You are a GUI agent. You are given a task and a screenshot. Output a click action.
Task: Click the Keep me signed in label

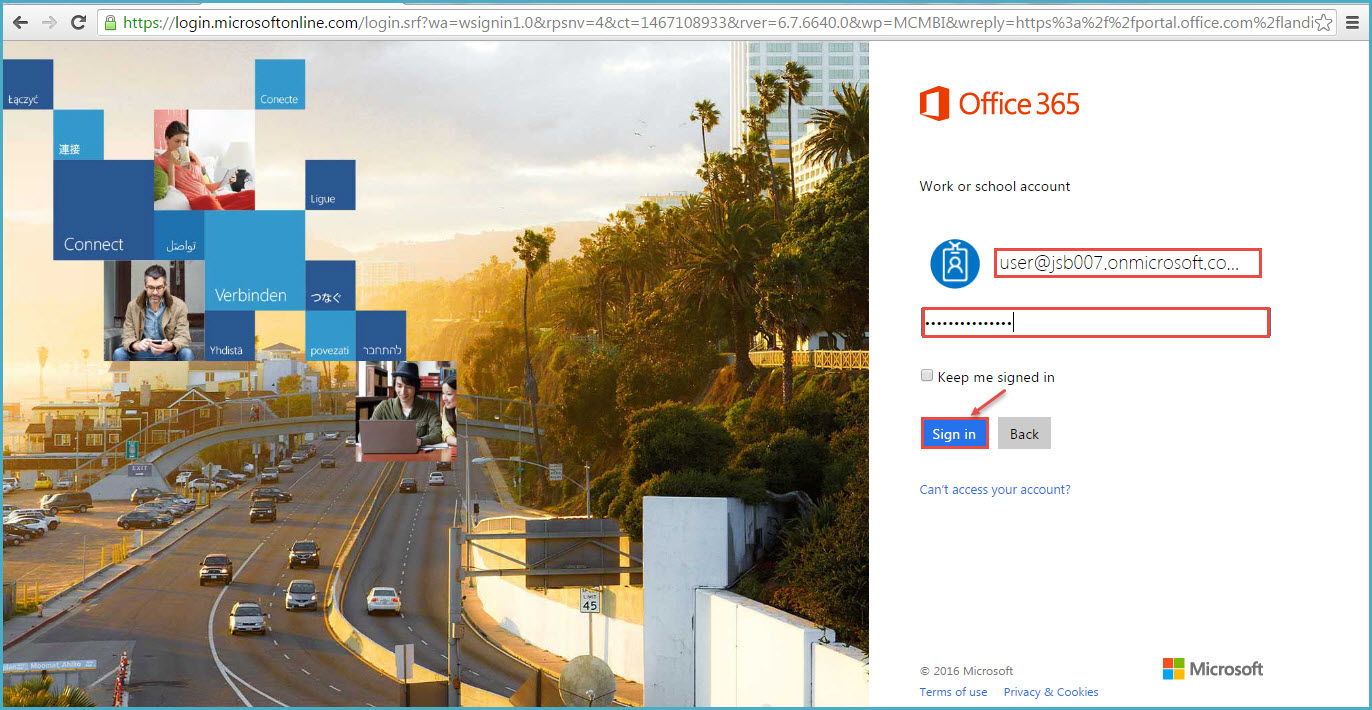[x=996, y=377]
